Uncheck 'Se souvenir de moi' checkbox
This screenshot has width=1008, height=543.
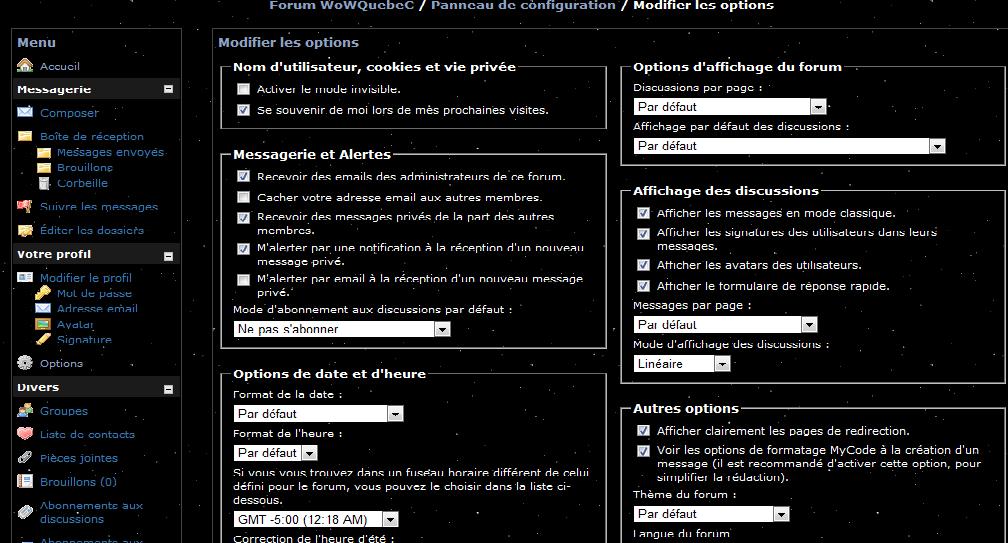243,110
